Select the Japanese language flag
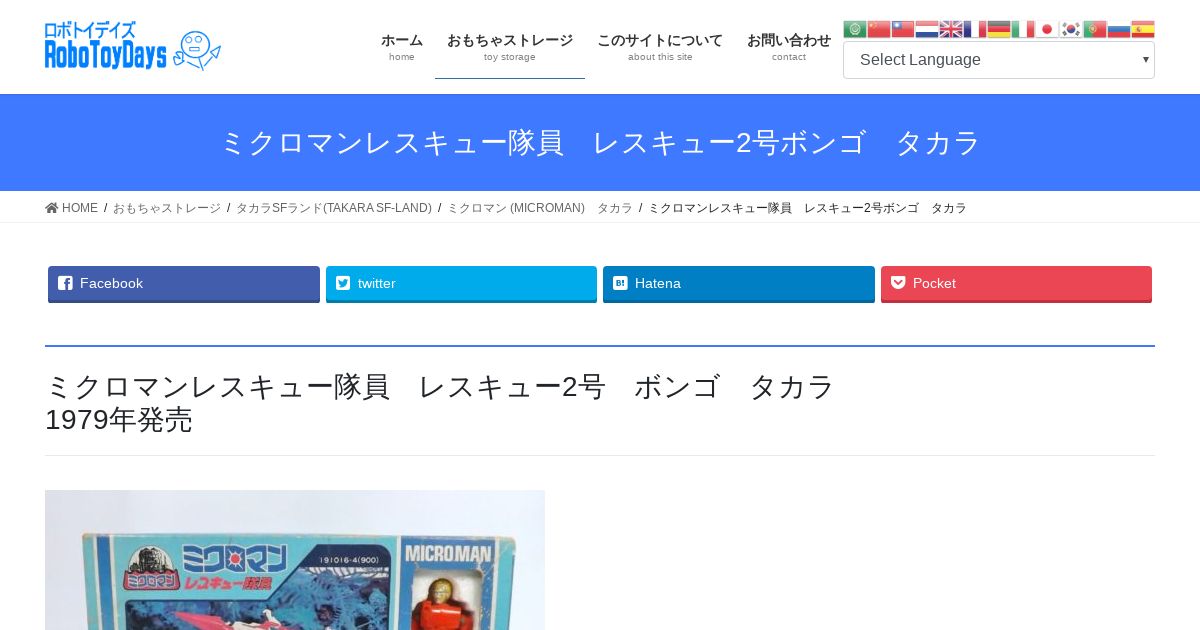This screenshot has width=1200, height=630. pyautogui.click(x=1047, y=29)
